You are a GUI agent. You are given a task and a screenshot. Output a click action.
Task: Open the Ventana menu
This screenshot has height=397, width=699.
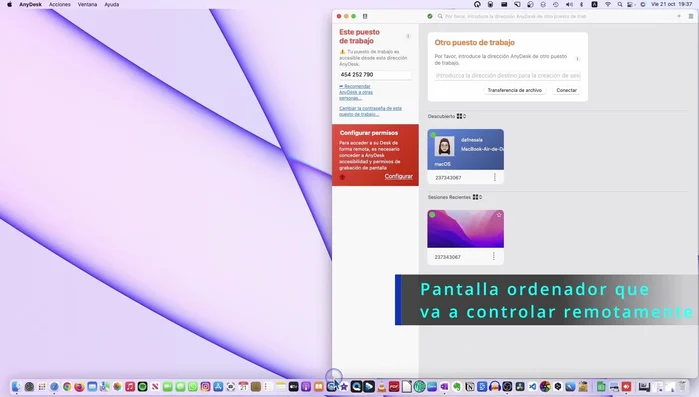tap(87, 4)
